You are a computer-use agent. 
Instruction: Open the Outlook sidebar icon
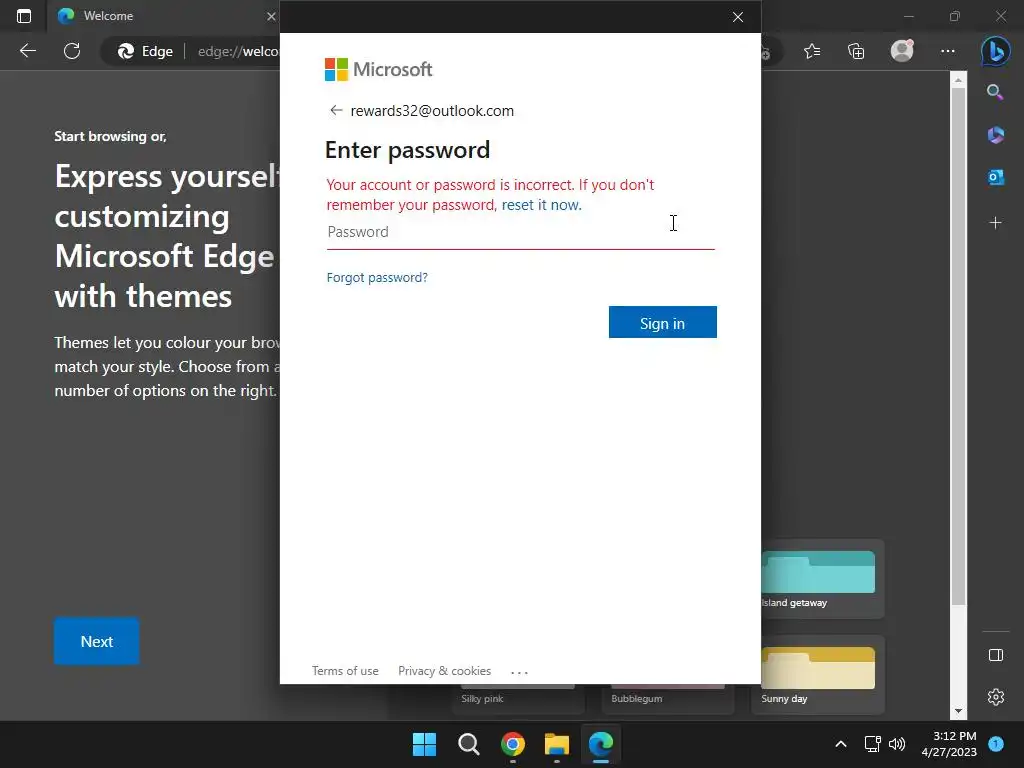coord(995,177)
